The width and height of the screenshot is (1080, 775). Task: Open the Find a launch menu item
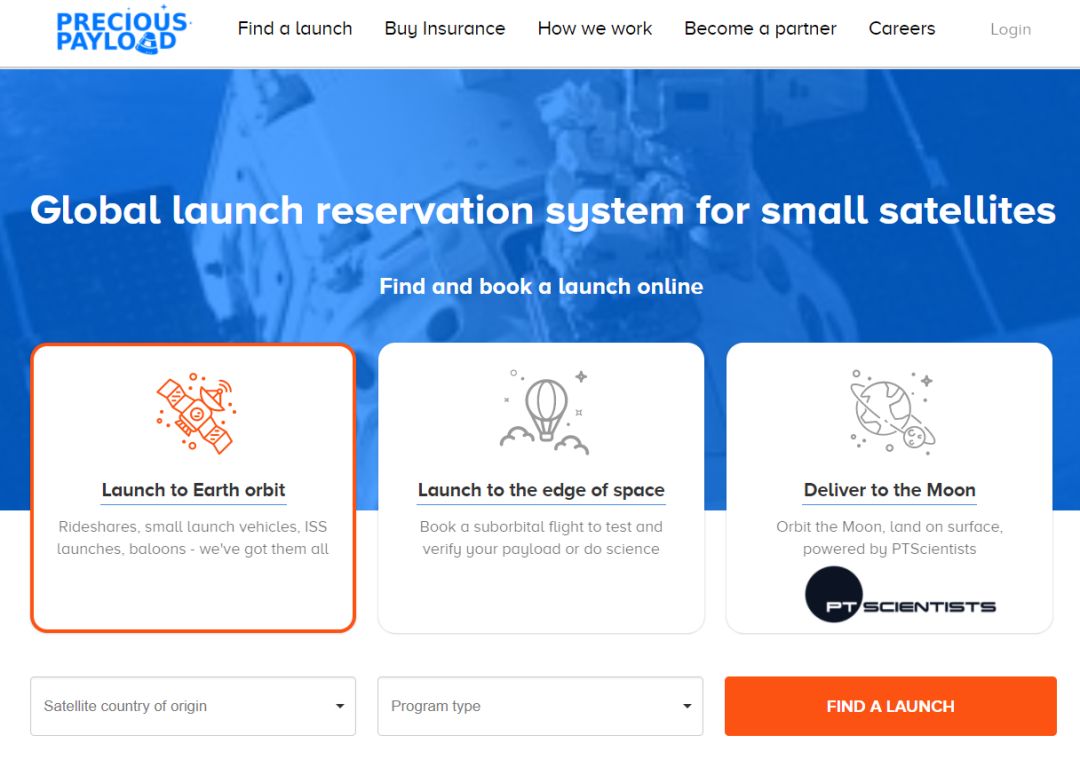pos(295,29)
